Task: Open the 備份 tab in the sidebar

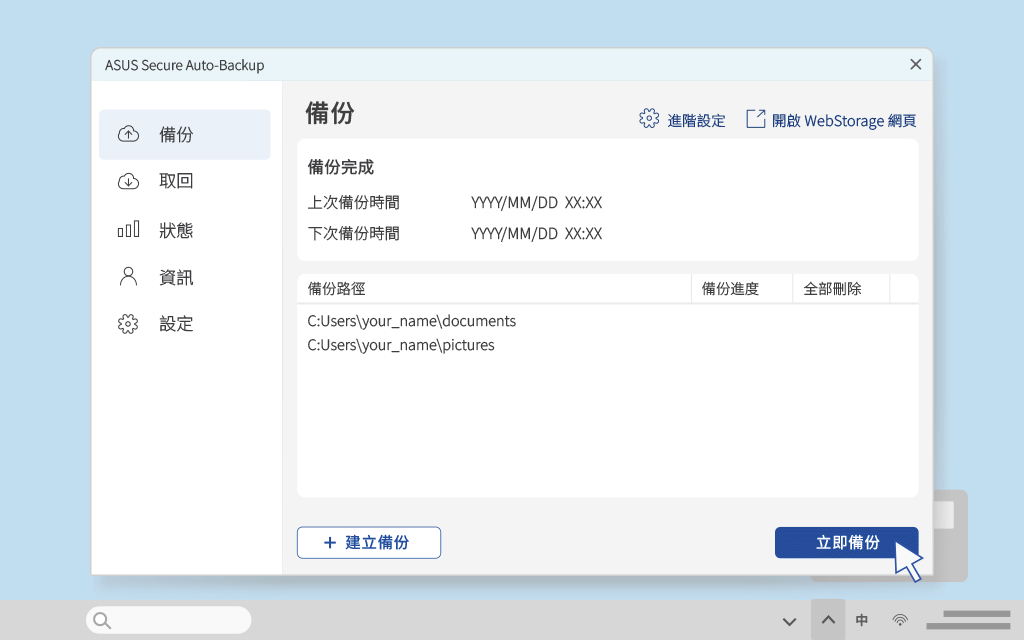Action: 185,135
